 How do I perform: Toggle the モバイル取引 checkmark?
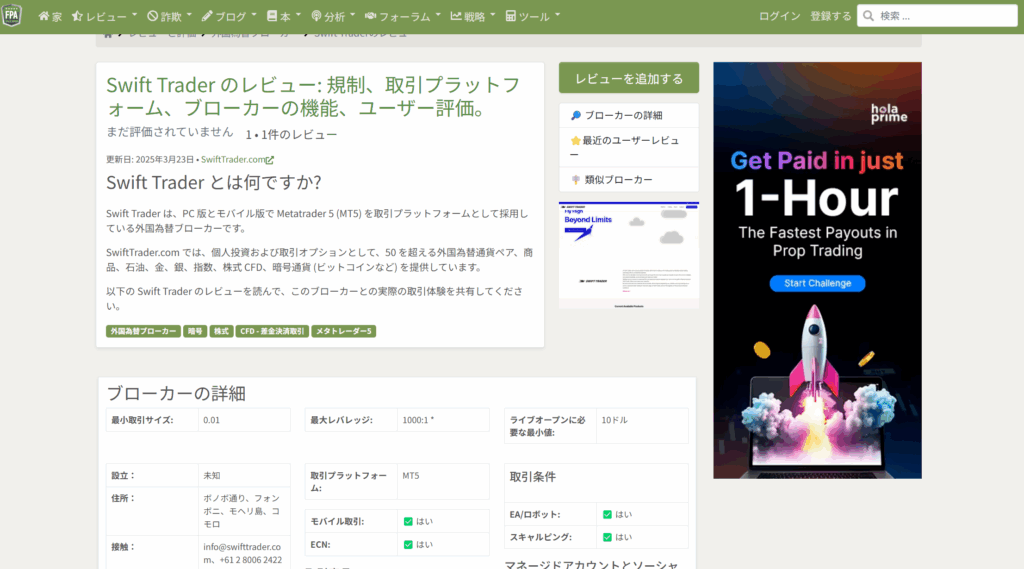coord(408,521)
